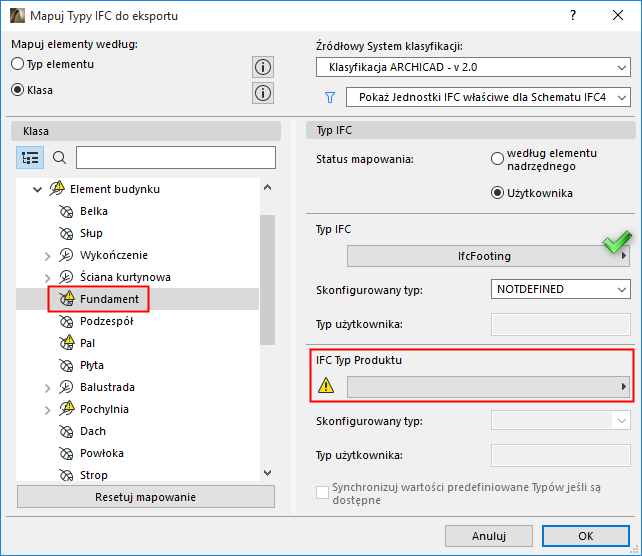Click the help question mark in title bar

tap(572, 16)
